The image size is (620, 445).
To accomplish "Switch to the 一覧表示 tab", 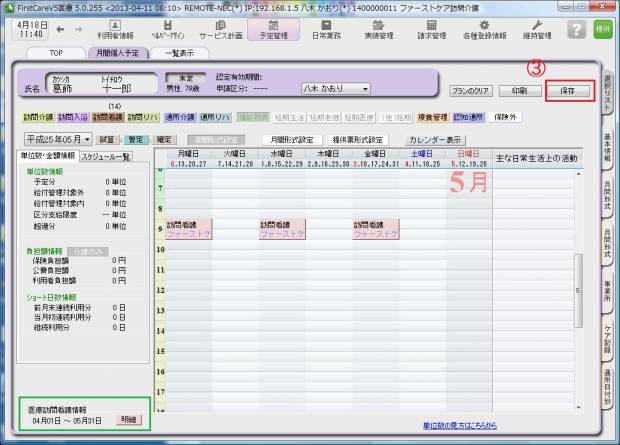I will coord(178,52).
